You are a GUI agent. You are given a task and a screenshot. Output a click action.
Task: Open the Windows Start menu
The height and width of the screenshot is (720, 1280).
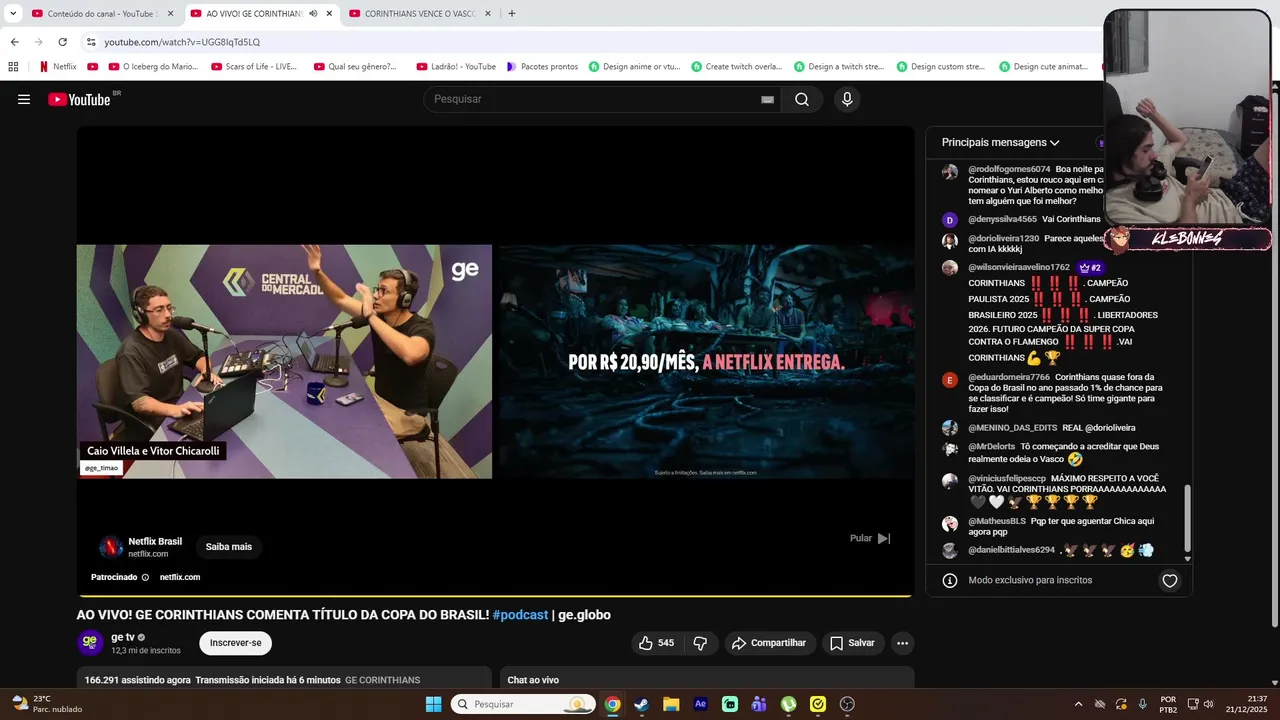coord(434,704)
